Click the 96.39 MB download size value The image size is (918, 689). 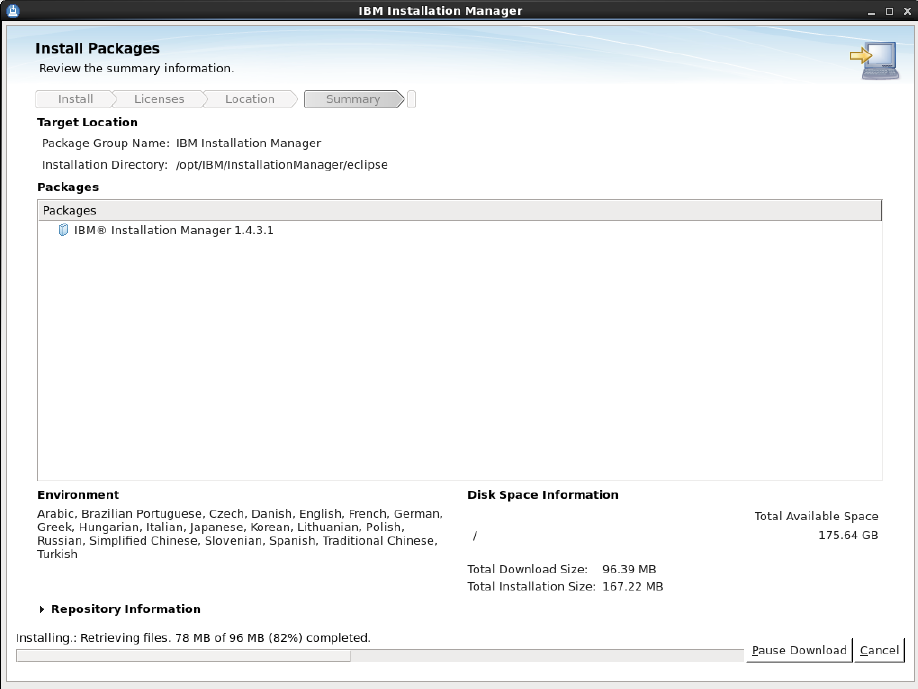tap(629, 569)
